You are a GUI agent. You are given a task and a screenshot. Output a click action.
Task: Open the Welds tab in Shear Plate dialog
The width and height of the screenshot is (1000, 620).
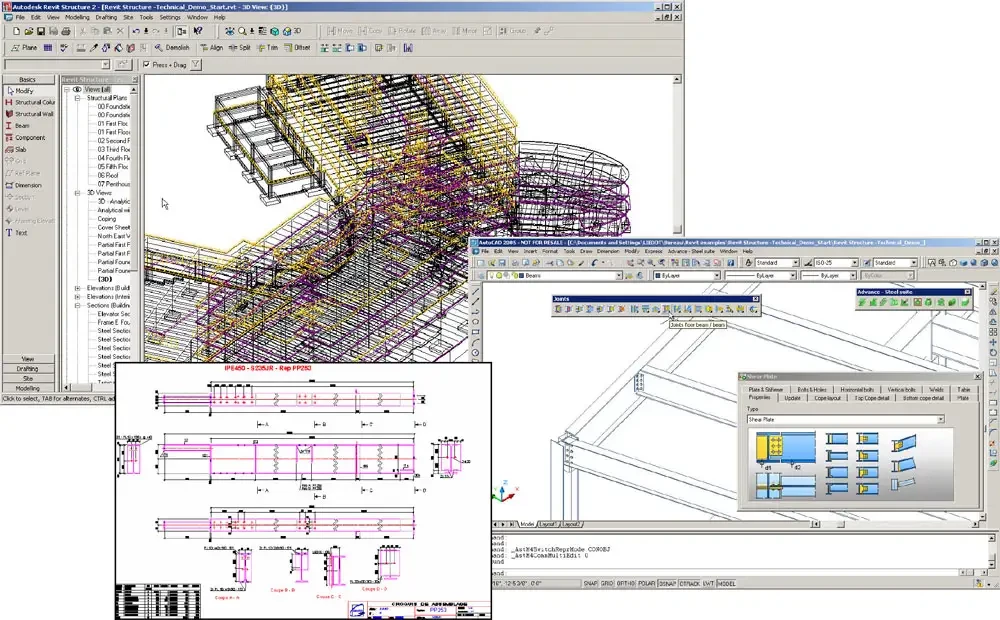[x=936, y=389]
